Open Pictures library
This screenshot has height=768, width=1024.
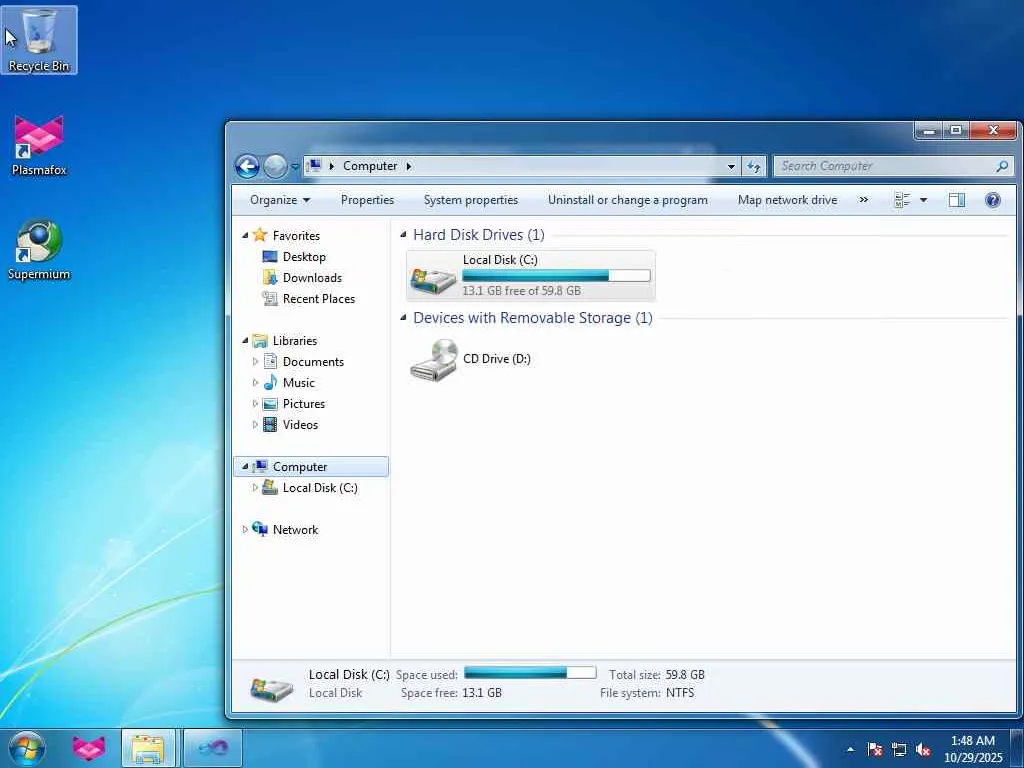tap(303, 404)
